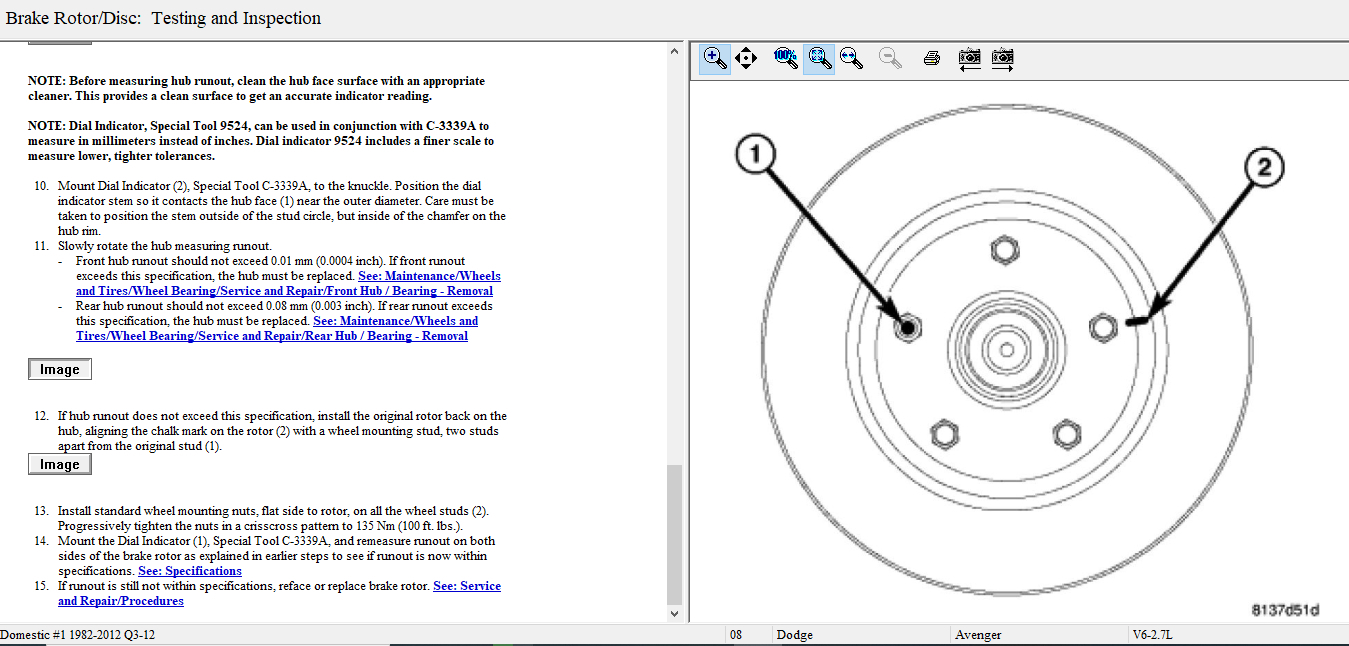
Task: Select the zoom in magnifier tool
Action: [x=714, y=58]
